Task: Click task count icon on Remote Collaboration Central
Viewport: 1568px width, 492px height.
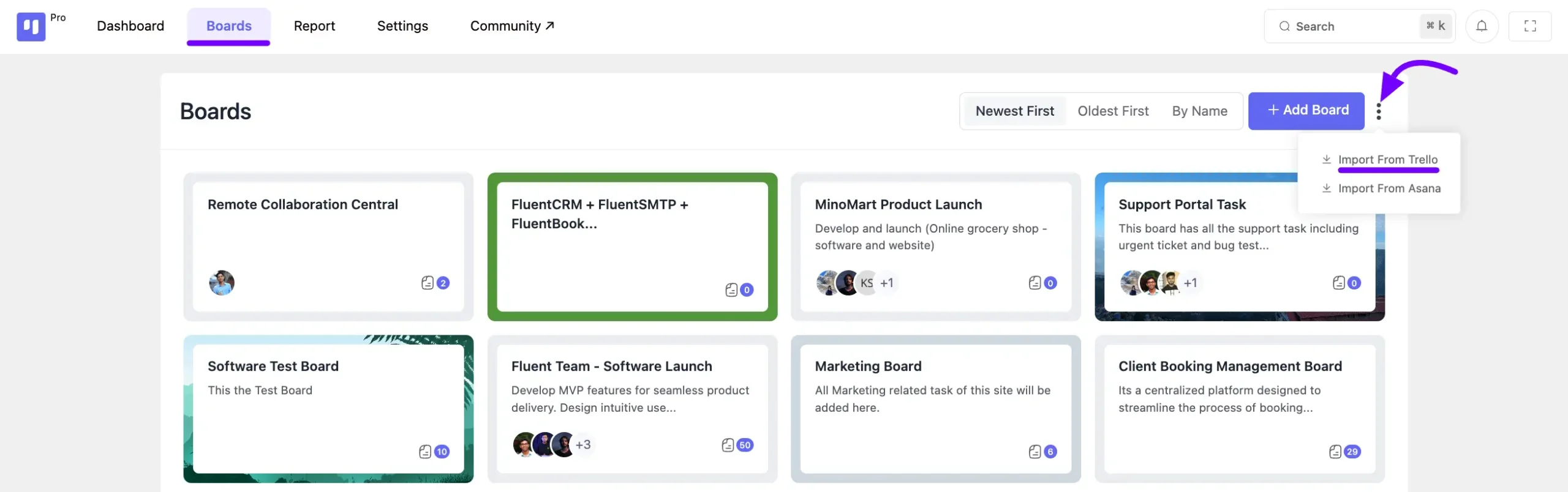Action: pos(428,283)
